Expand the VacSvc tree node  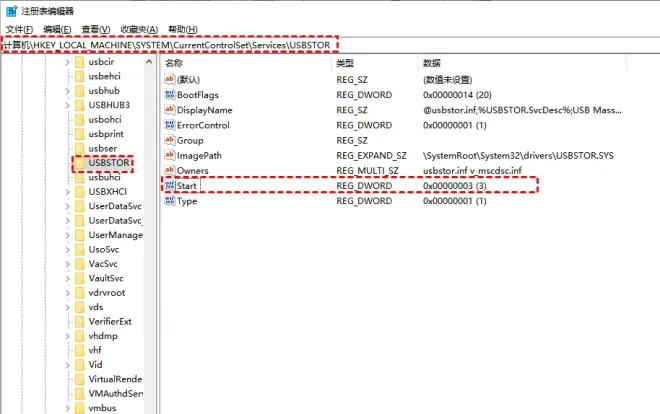[67, 264]
